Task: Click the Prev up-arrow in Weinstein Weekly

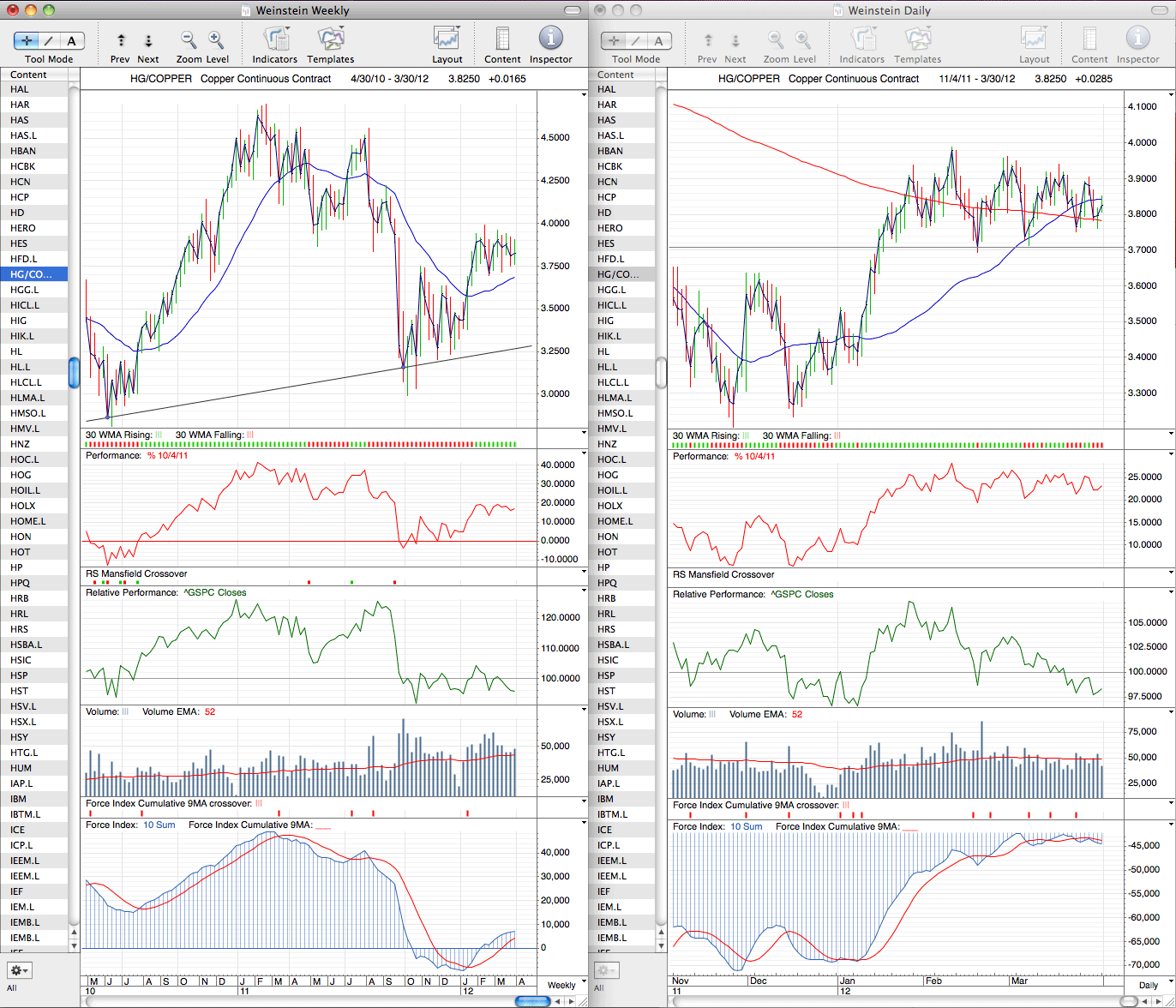Action: coord(121,40)
